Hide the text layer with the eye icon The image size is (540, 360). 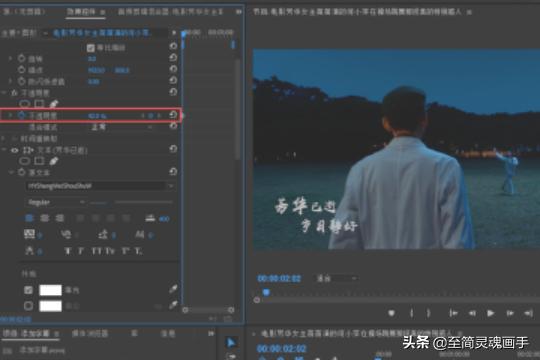[x=15, y=150]
